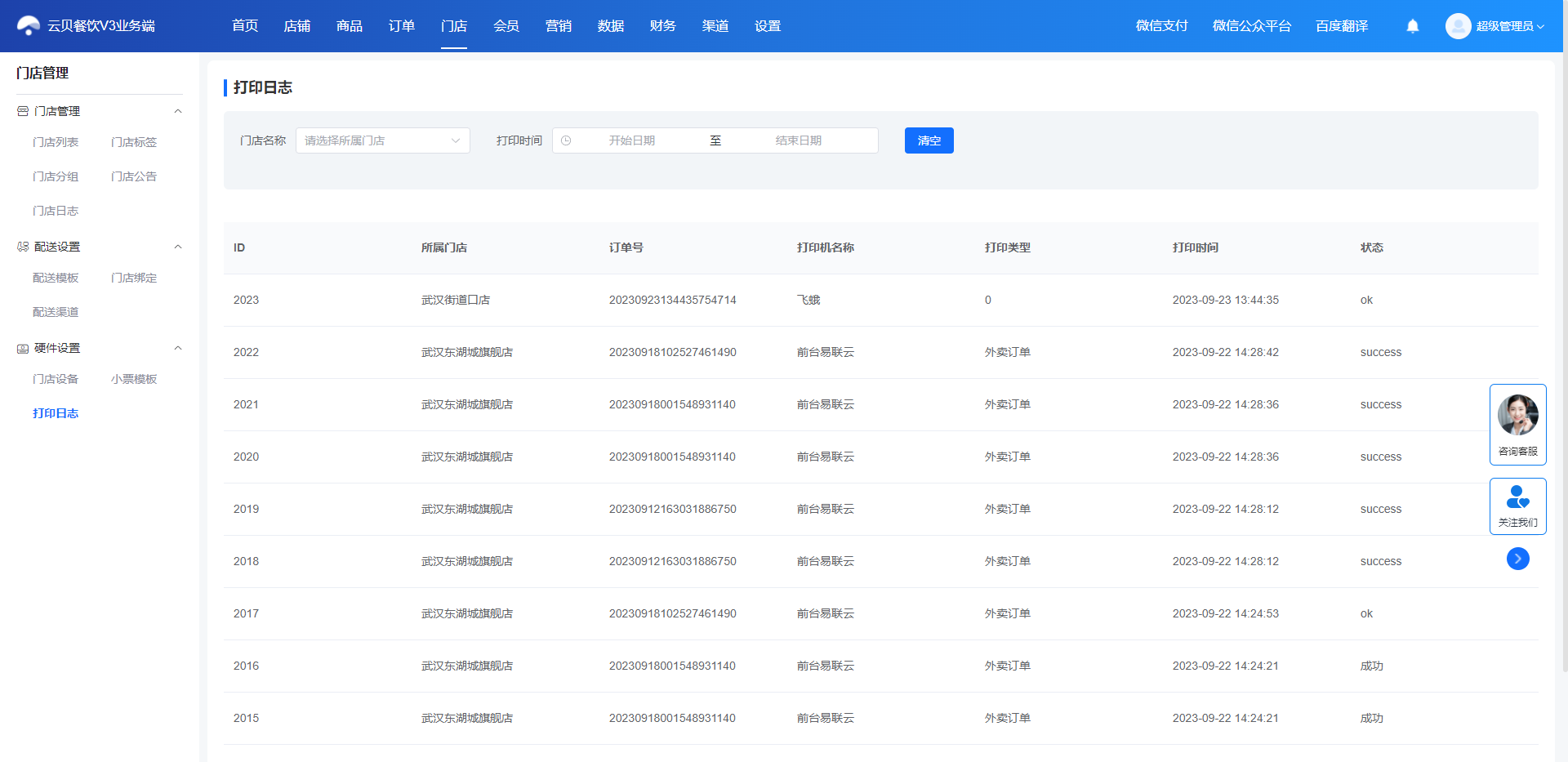
Task: Click the 硬件设置 section icon
Action: coord(23,348)
